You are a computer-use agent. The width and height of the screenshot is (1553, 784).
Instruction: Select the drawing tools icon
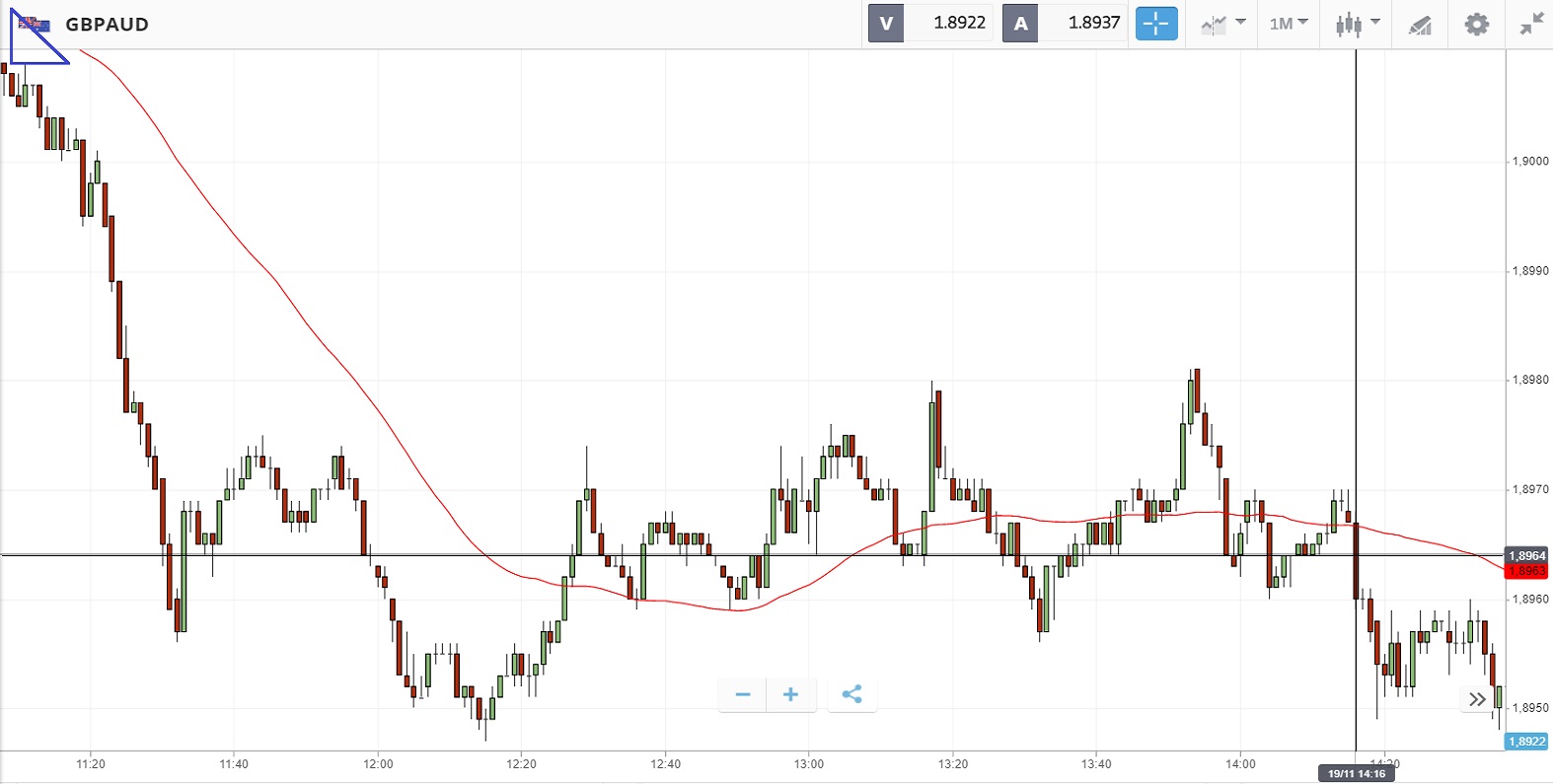1420,25
